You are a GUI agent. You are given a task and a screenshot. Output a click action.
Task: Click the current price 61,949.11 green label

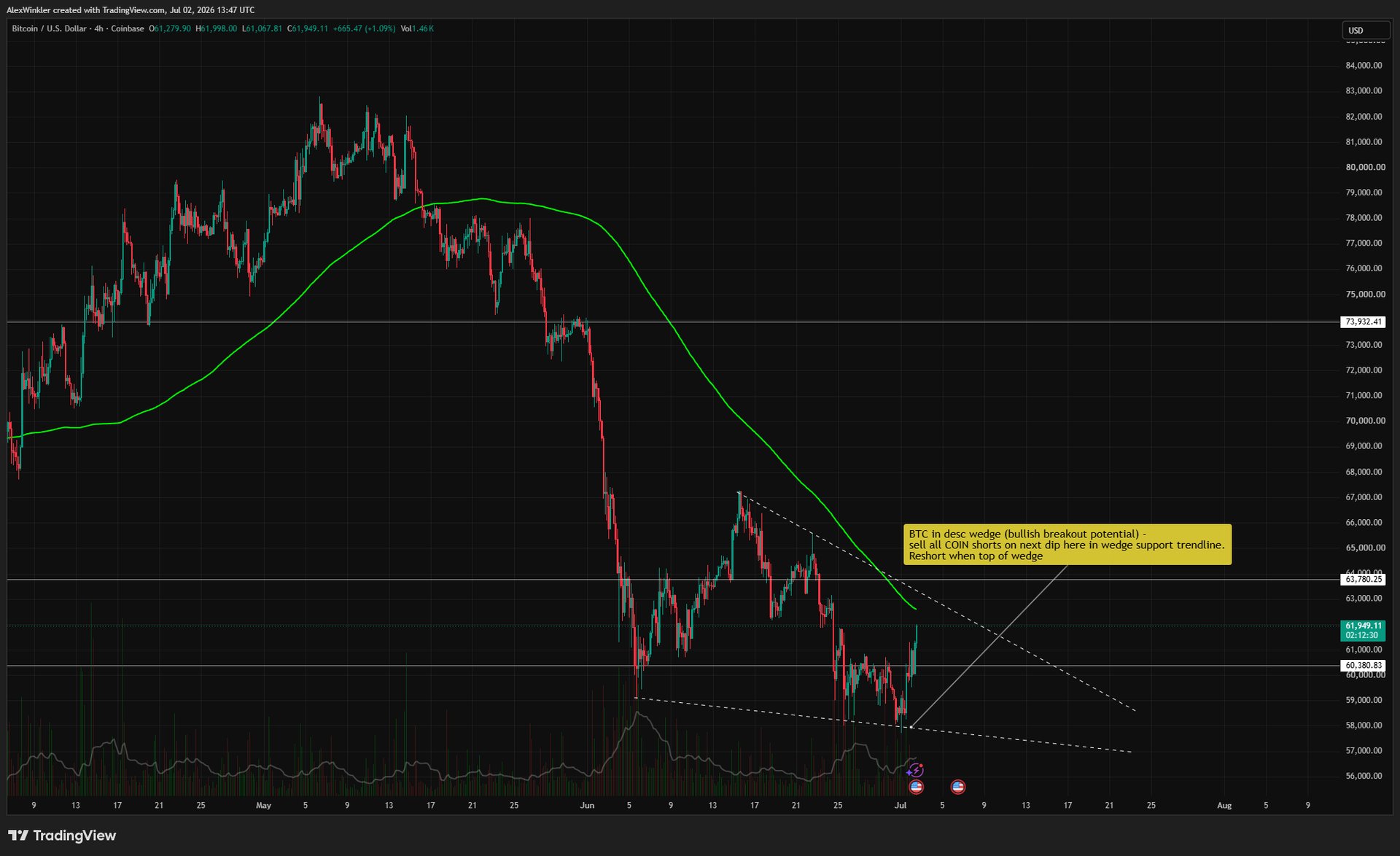(1363, 630)
